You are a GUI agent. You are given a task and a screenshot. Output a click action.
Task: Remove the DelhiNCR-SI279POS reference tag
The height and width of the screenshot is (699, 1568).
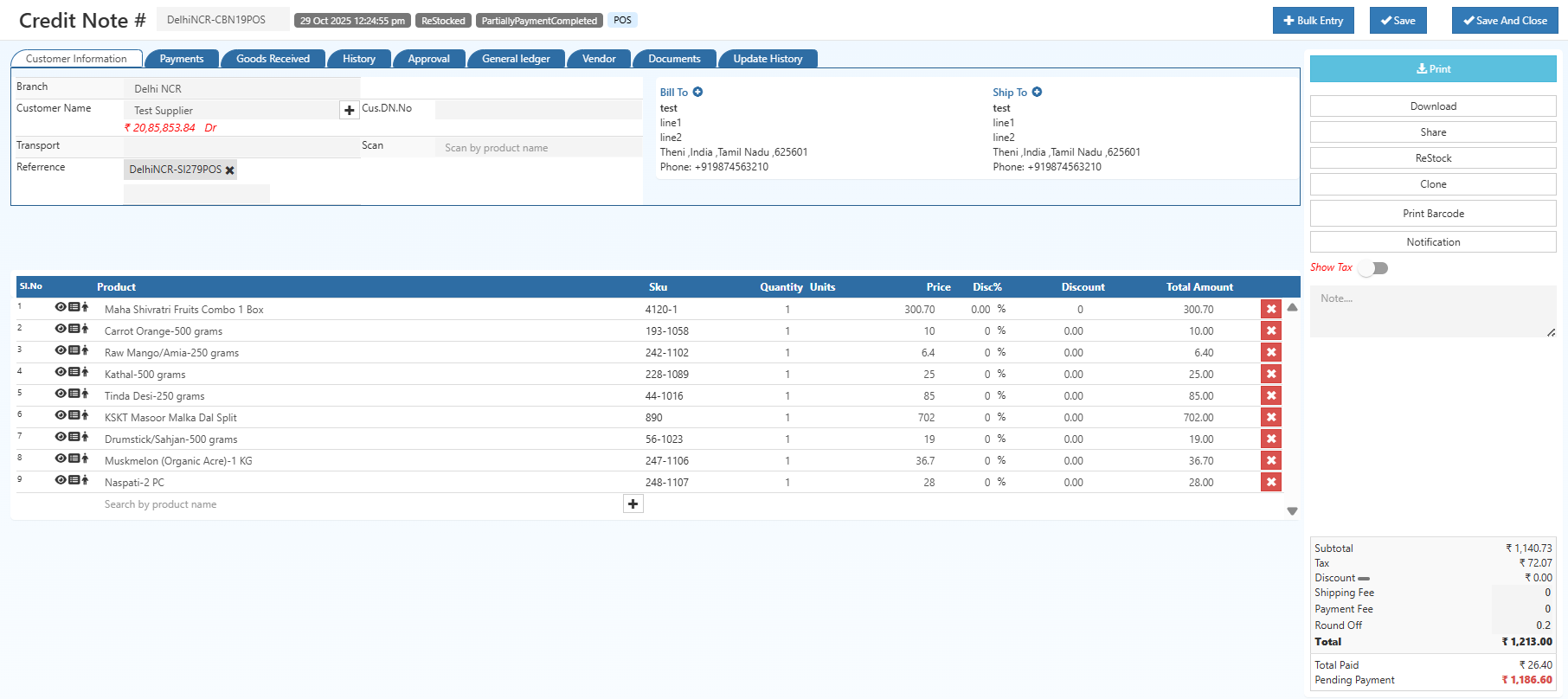(x=229, y=170)
